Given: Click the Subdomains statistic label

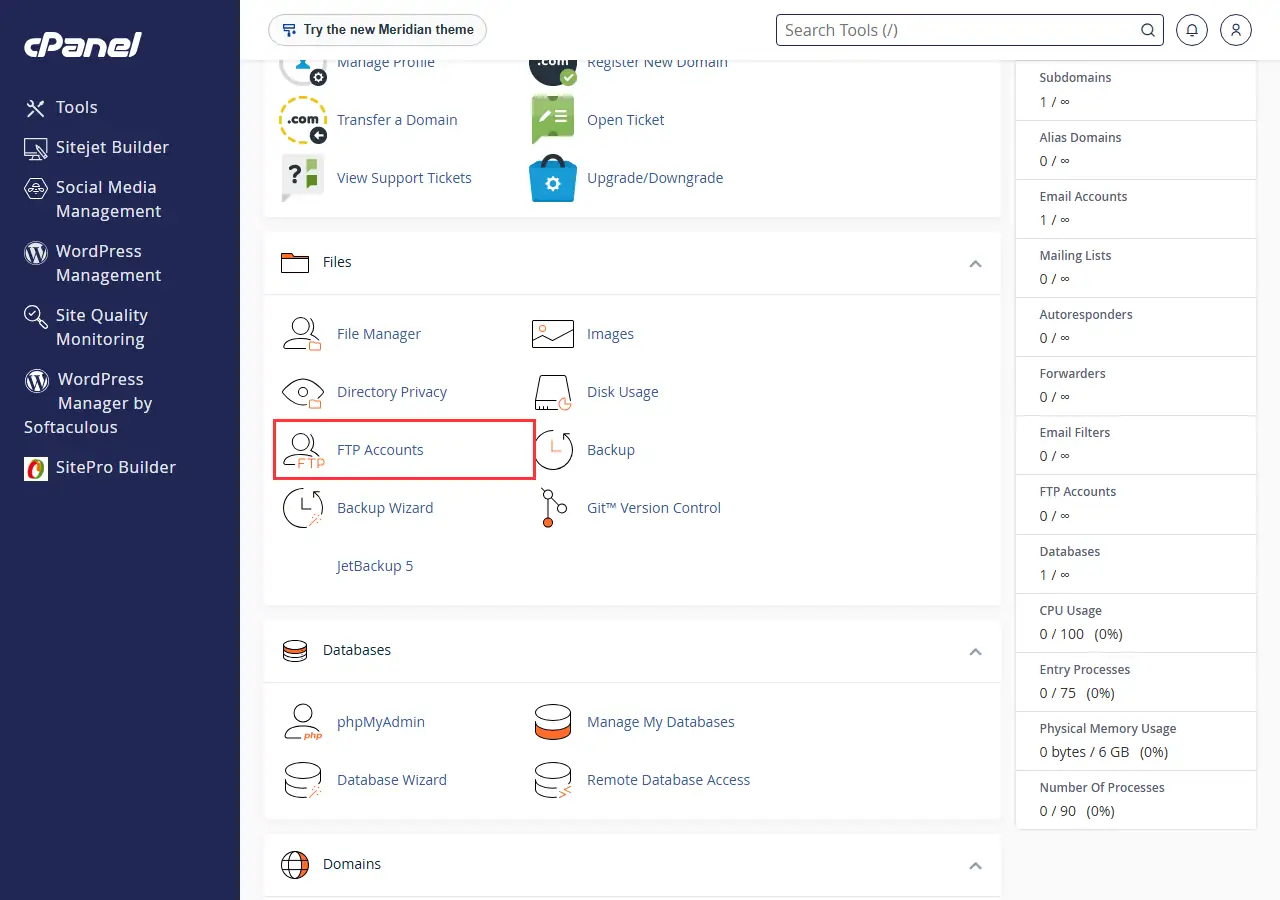Looking at the screenshot, I should [x=1075, y=77].
